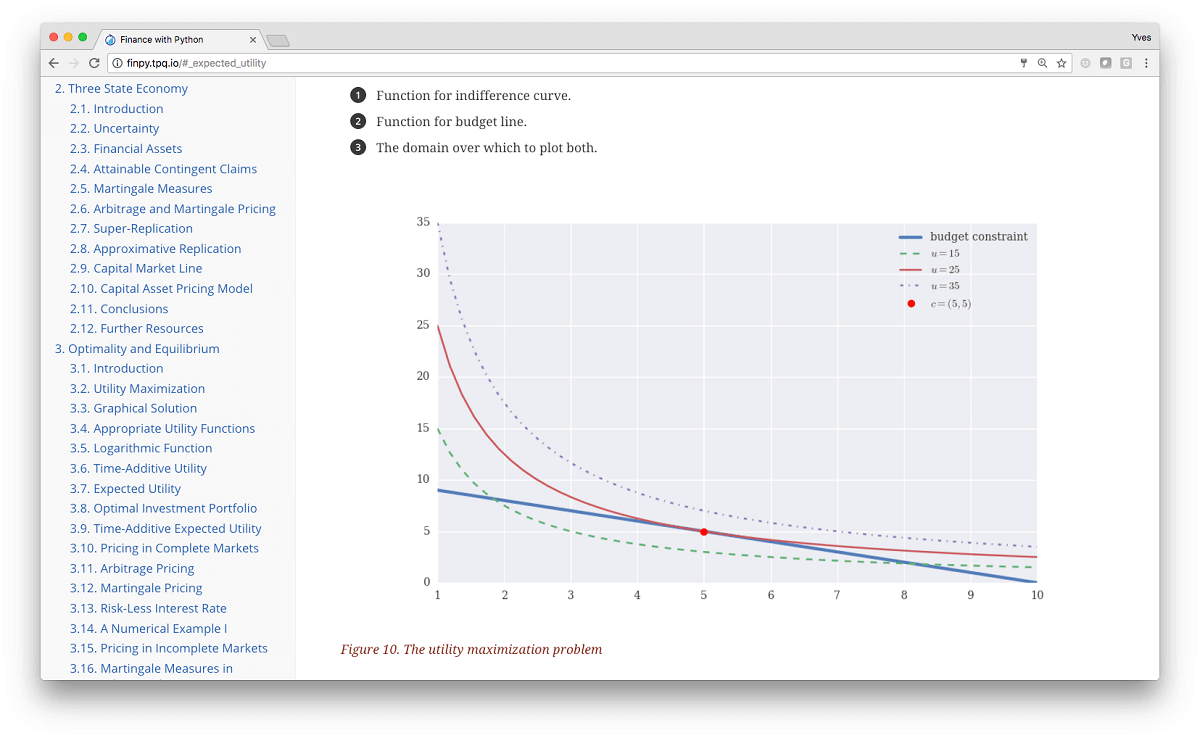Open 3. Optimality and Equilibrium chapter
This screenshot has height=738, width=1200.
[137, 348]
